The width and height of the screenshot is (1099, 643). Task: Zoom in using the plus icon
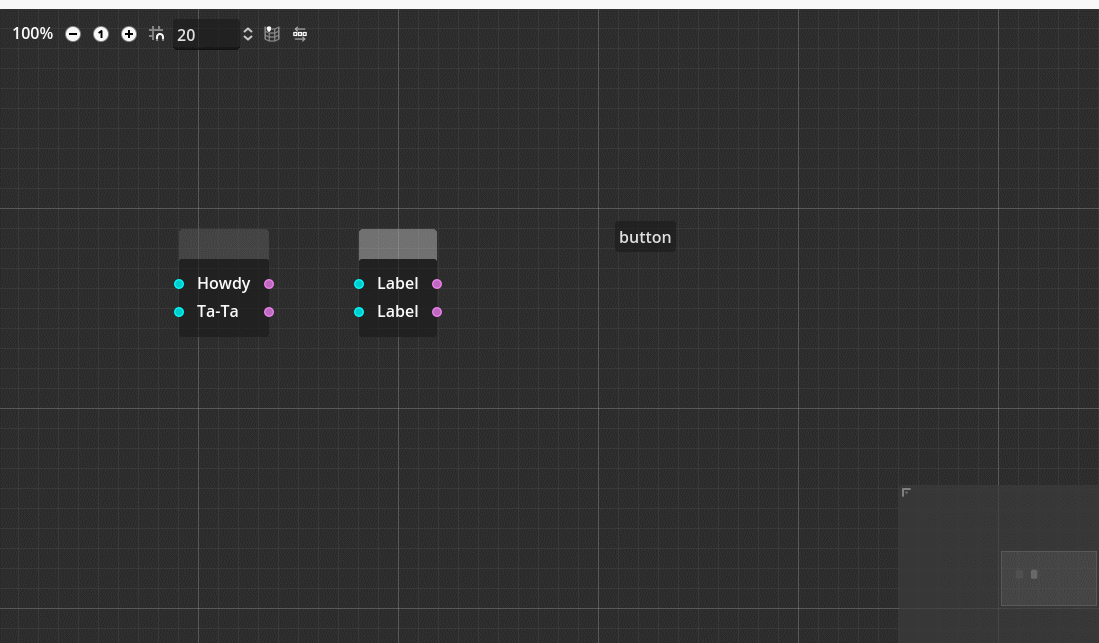pos(129,34)
